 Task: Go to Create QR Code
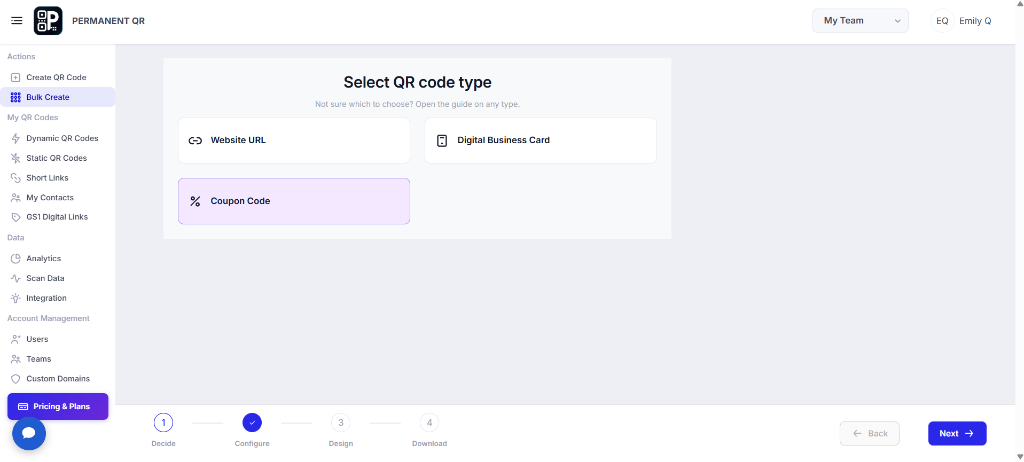[57, 77]
